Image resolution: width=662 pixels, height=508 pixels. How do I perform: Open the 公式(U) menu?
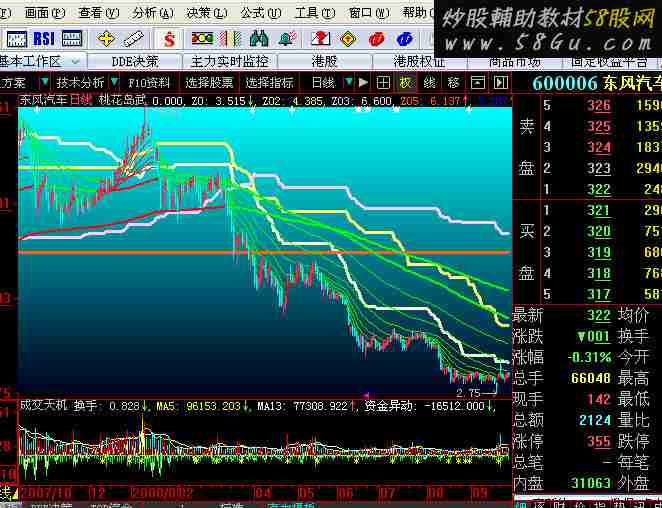pyautogui.click(x=261, y=14)
